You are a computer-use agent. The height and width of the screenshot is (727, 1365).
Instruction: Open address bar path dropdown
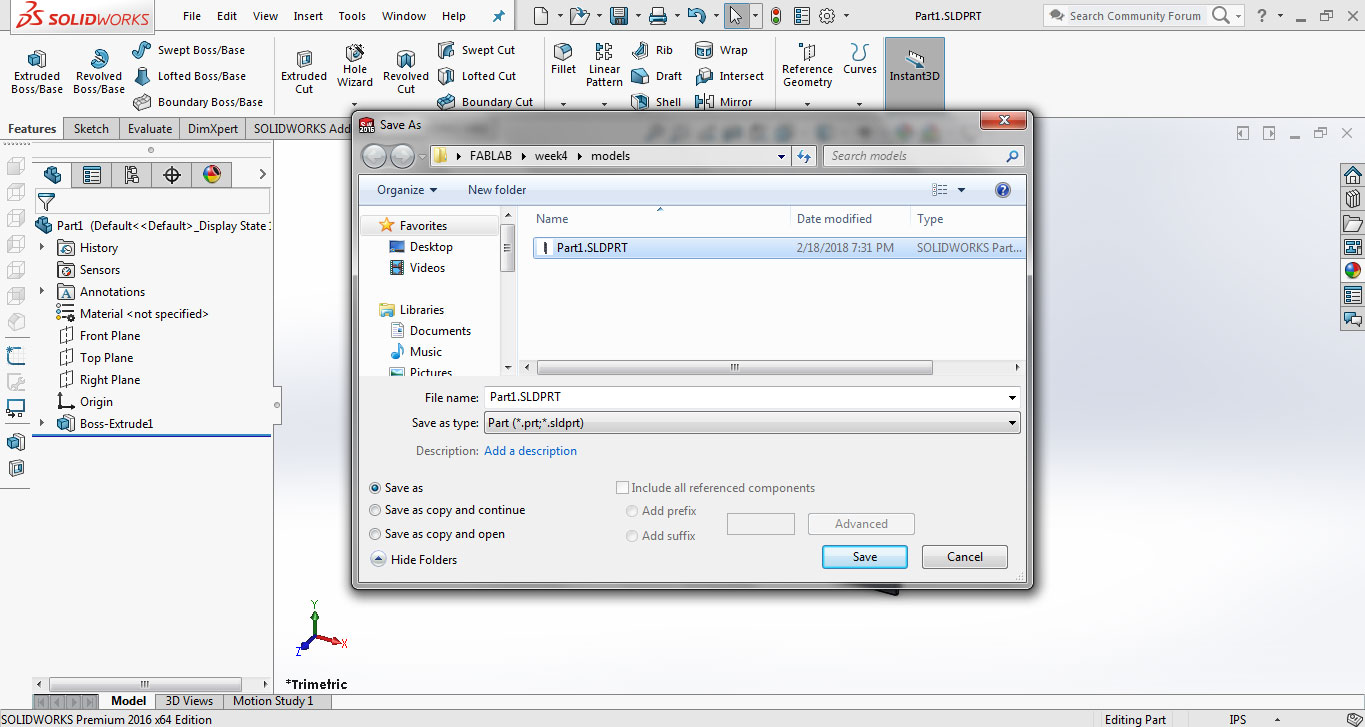point(782,156)
